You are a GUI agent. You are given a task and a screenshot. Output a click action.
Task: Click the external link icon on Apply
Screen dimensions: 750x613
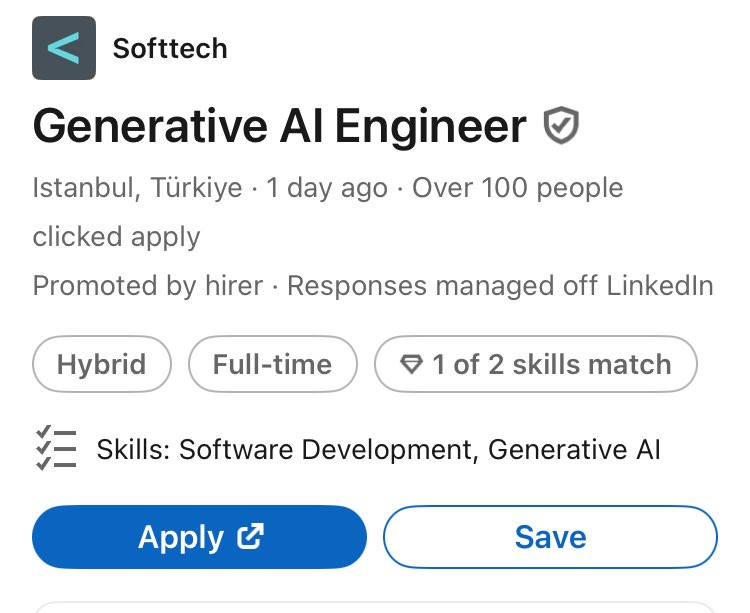click(x=250, y=537)
